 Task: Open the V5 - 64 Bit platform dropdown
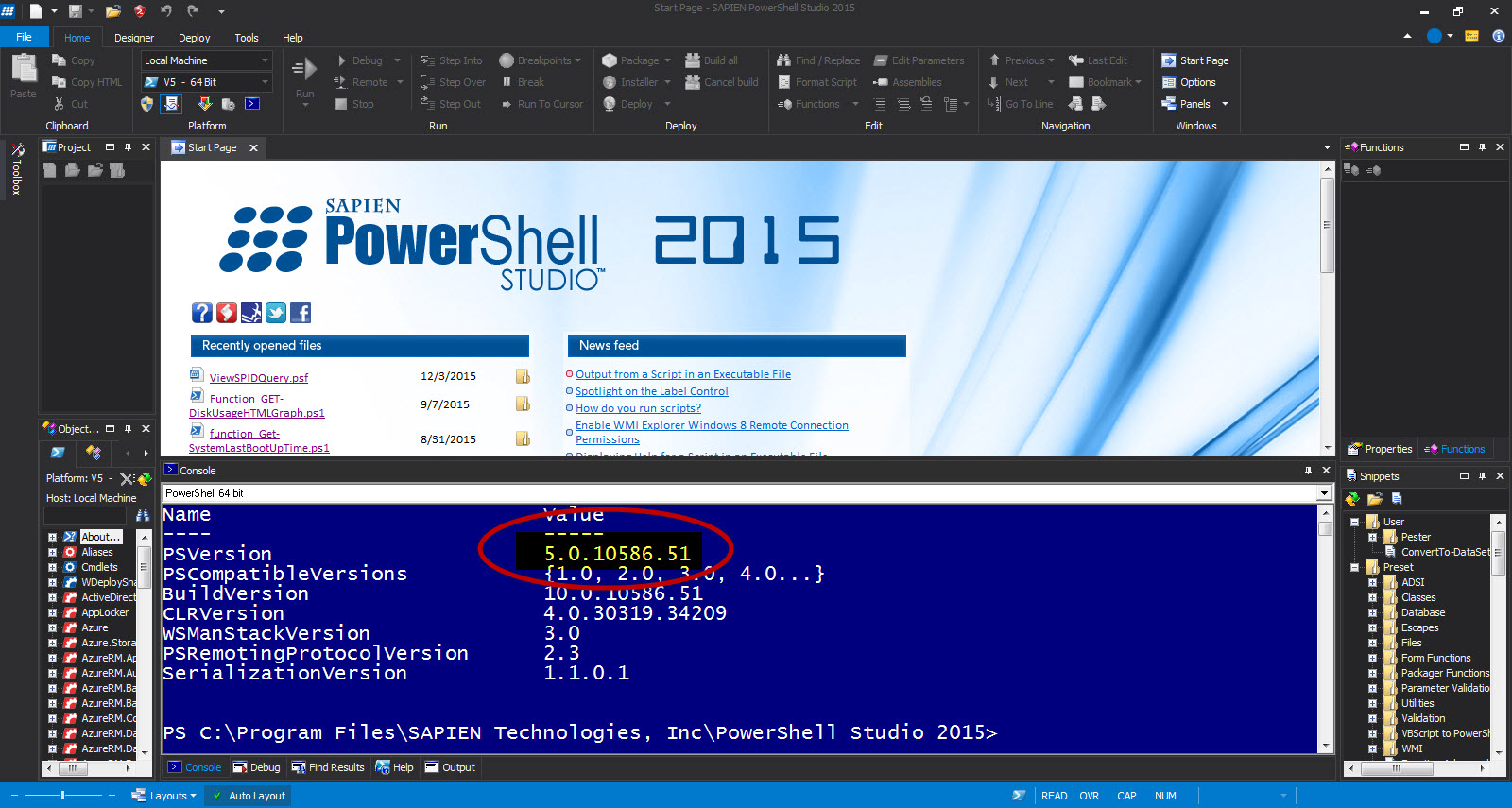tap(265, 82)
